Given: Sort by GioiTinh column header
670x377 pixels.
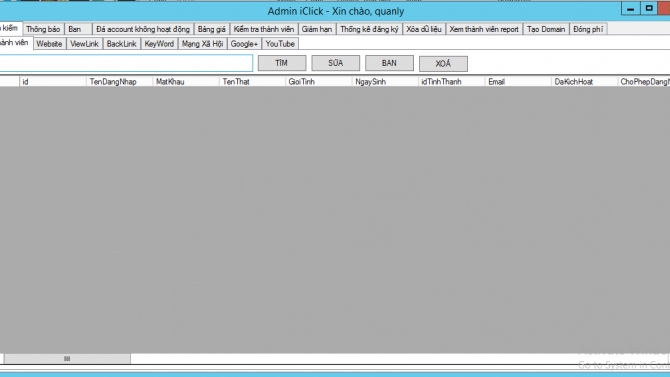Looking at the screenshot, I should [x=319, y=82].
